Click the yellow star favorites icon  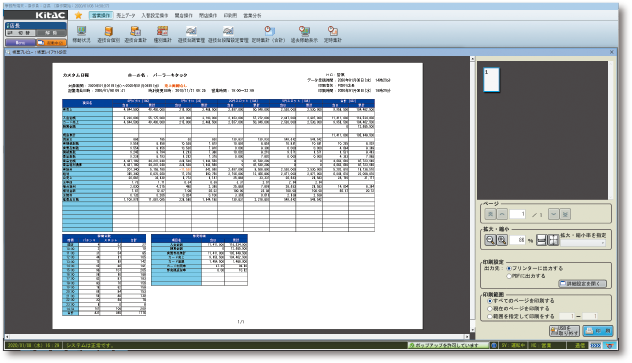tap(78, 15)
